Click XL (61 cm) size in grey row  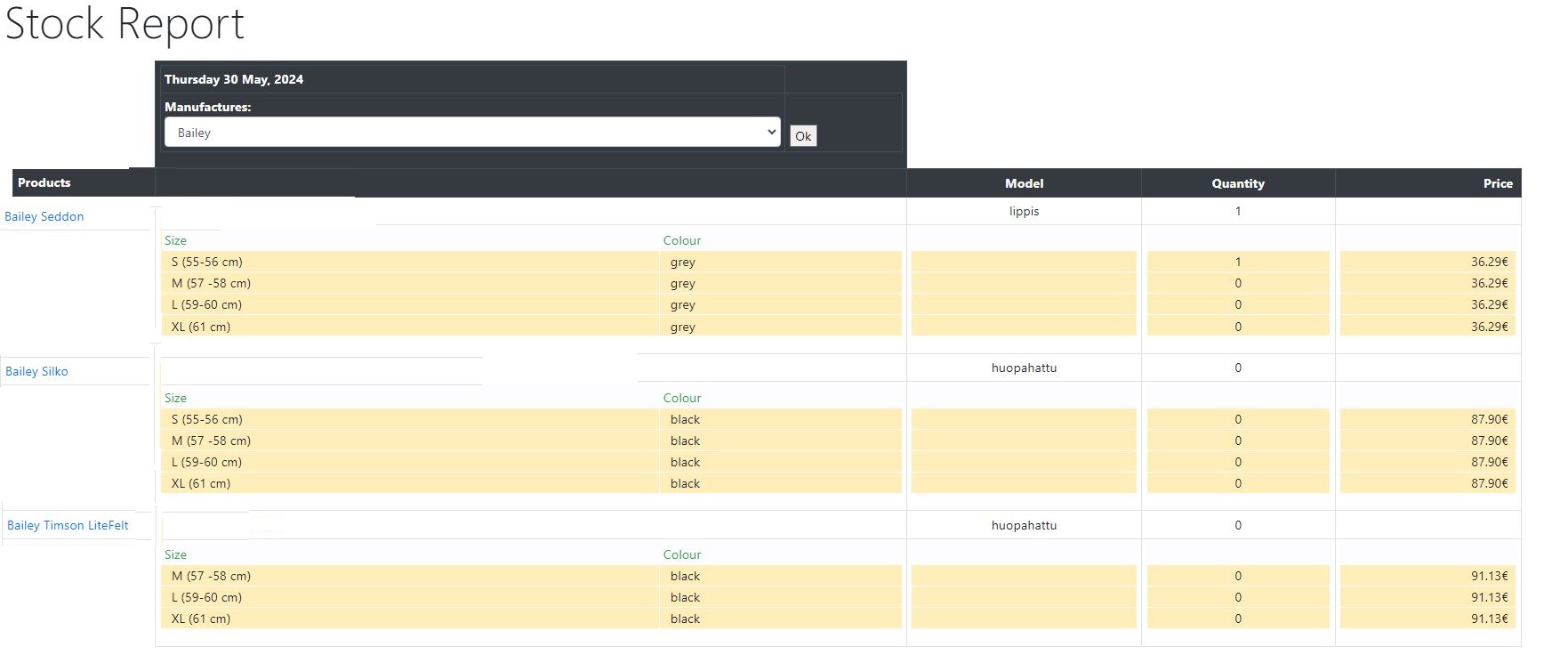click(x=201, y=327)
